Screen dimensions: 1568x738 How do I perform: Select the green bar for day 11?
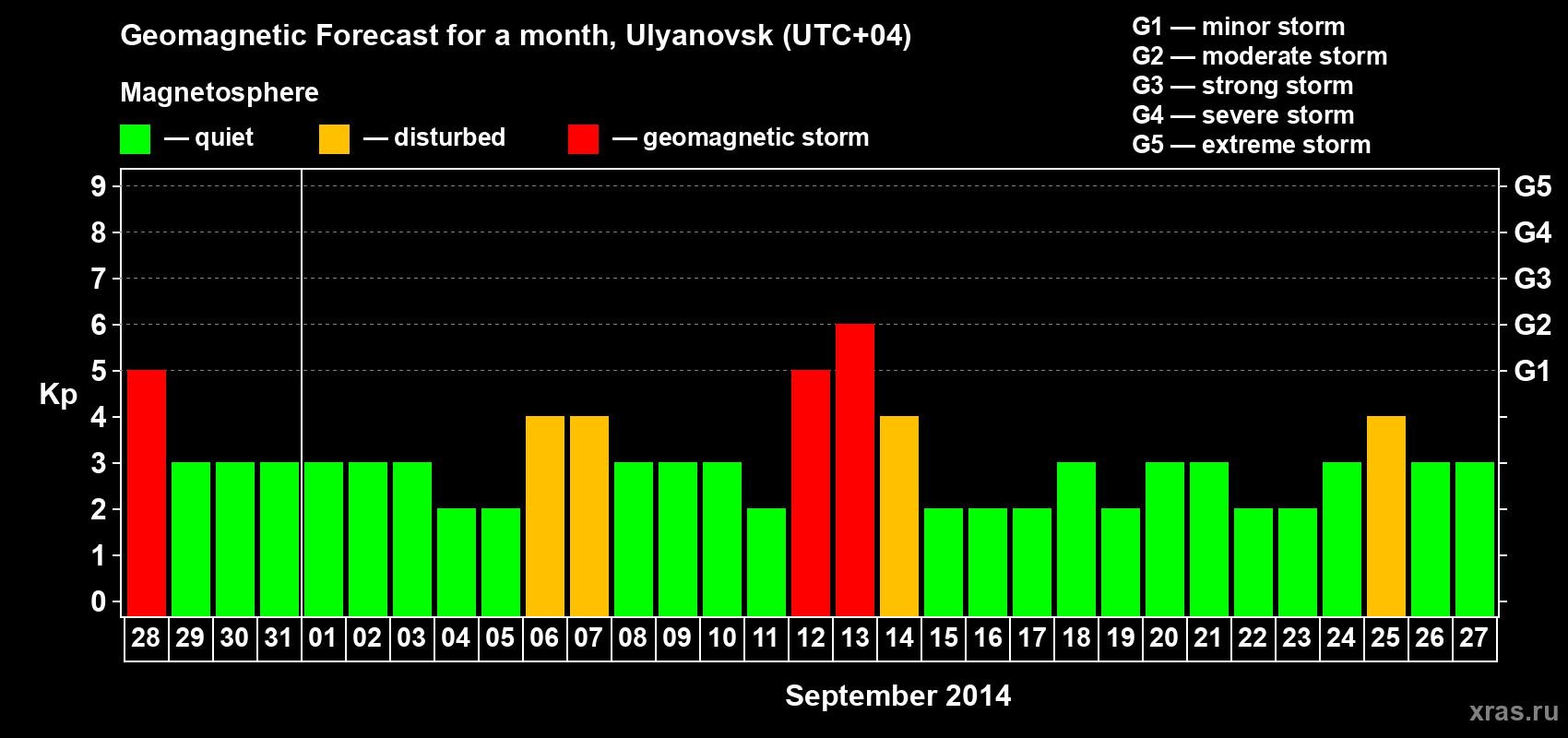click(766, 563)
